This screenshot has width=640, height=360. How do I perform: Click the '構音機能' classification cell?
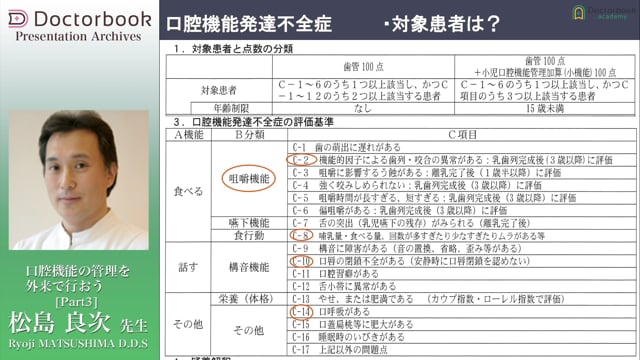(x=249, y=267)
